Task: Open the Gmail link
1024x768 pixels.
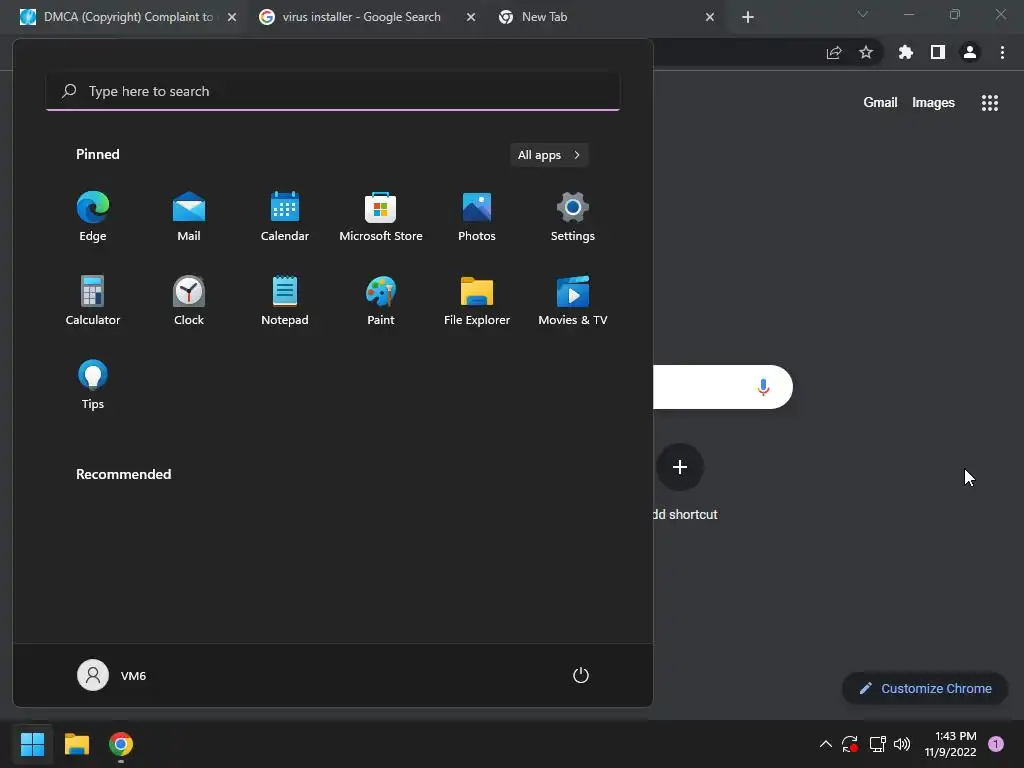Action: tap(880, 103)
